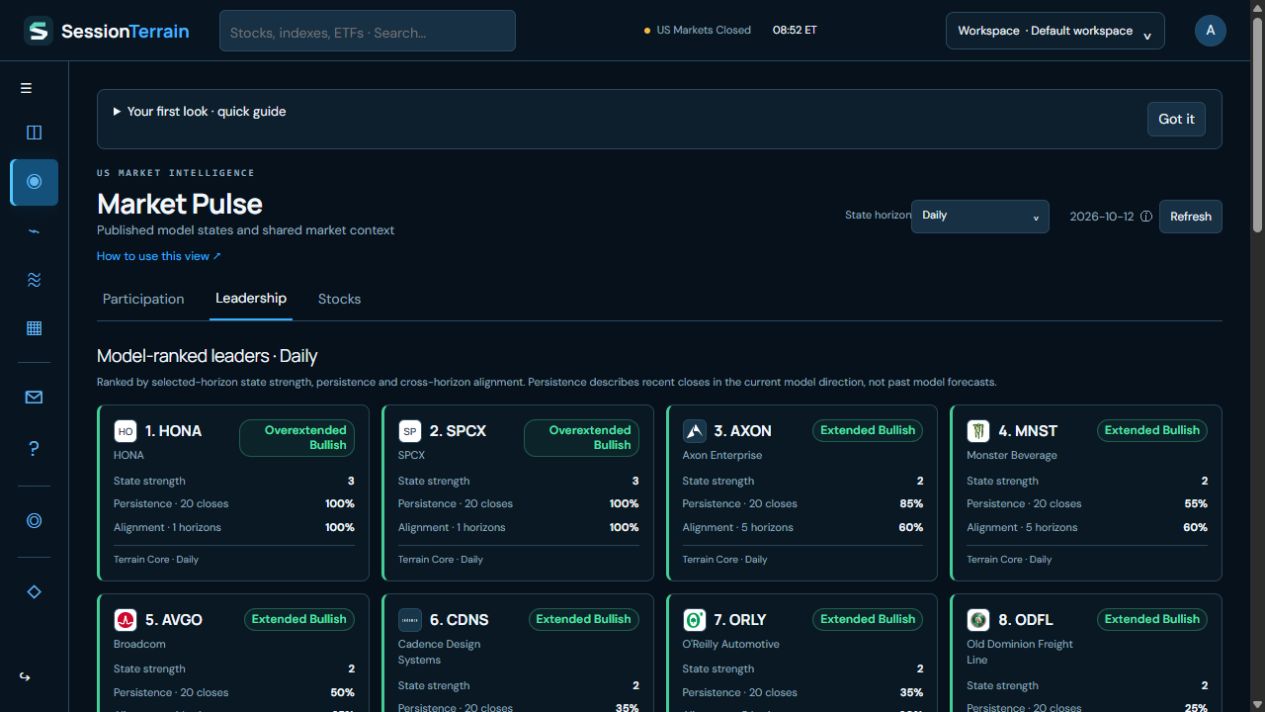This screenshot has height=712, width=1265.
Task: Click the Market Pulse heading
Action: (180, 204)
